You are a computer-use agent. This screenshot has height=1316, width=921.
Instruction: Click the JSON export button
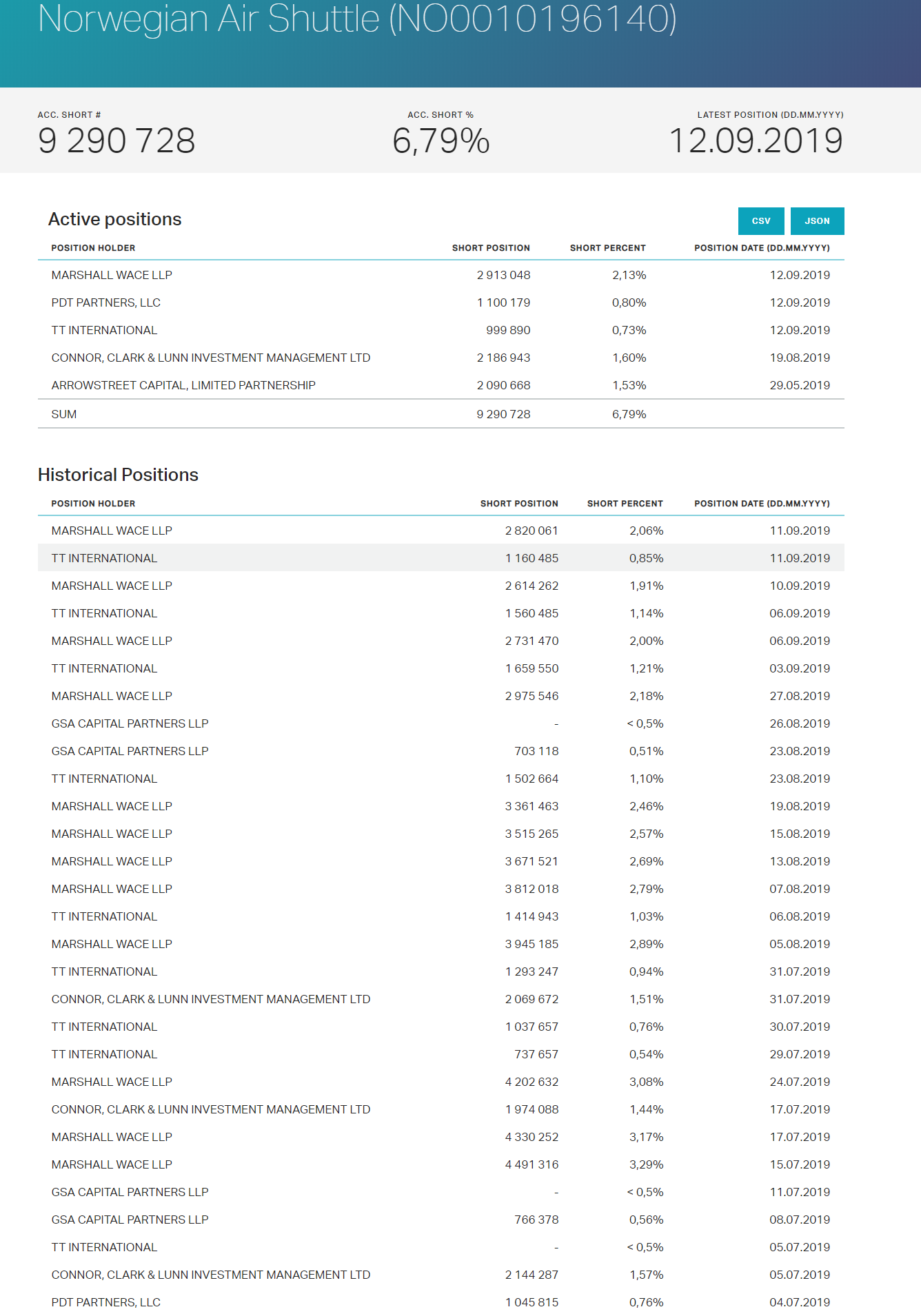[x=817, y=221]
